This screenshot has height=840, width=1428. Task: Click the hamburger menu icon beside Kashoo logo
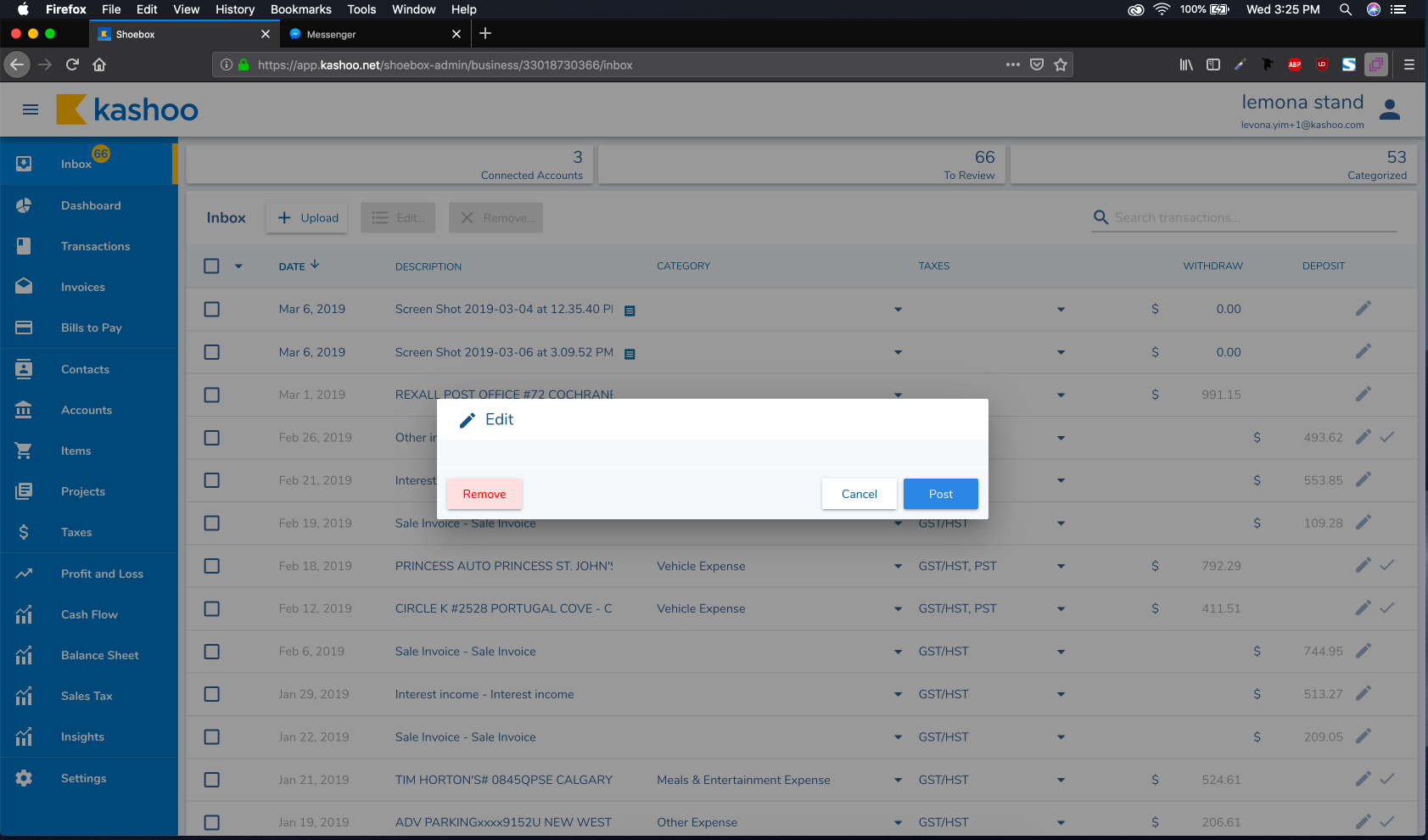tap(31, 109)
